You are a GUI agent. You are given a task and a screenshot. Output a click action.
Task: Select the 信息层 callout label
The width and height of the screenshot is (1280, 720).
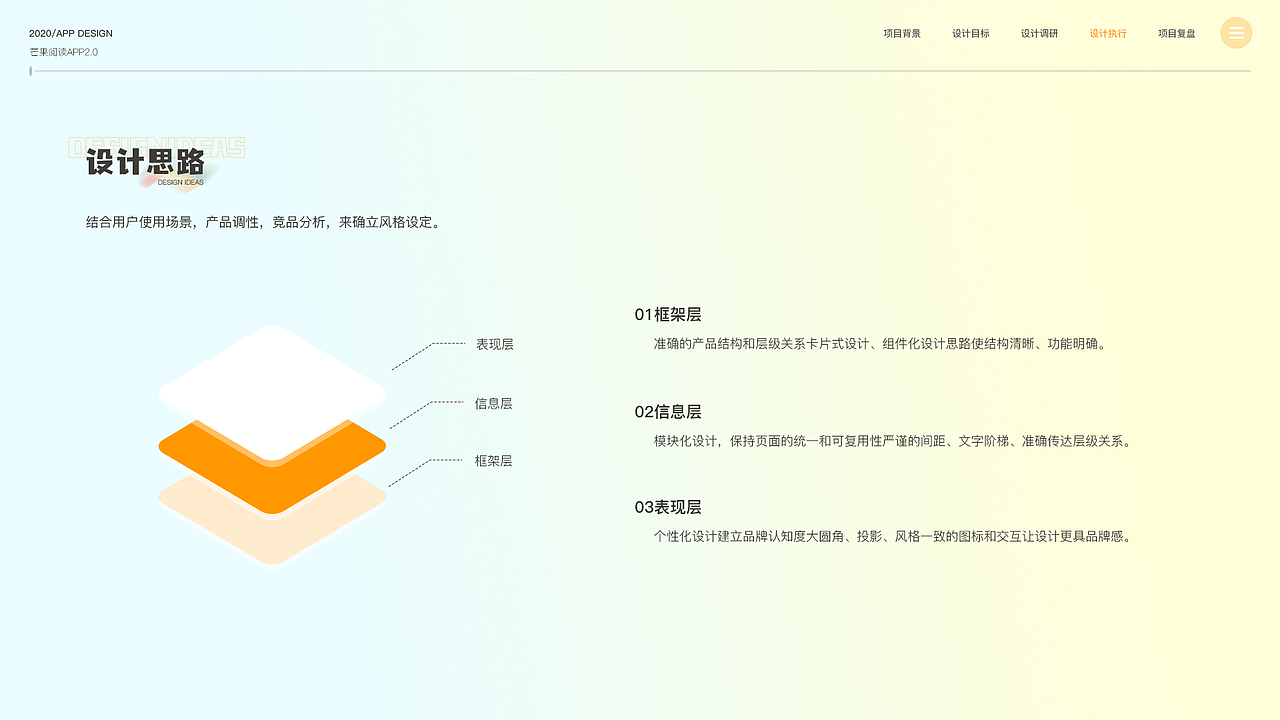496,403
